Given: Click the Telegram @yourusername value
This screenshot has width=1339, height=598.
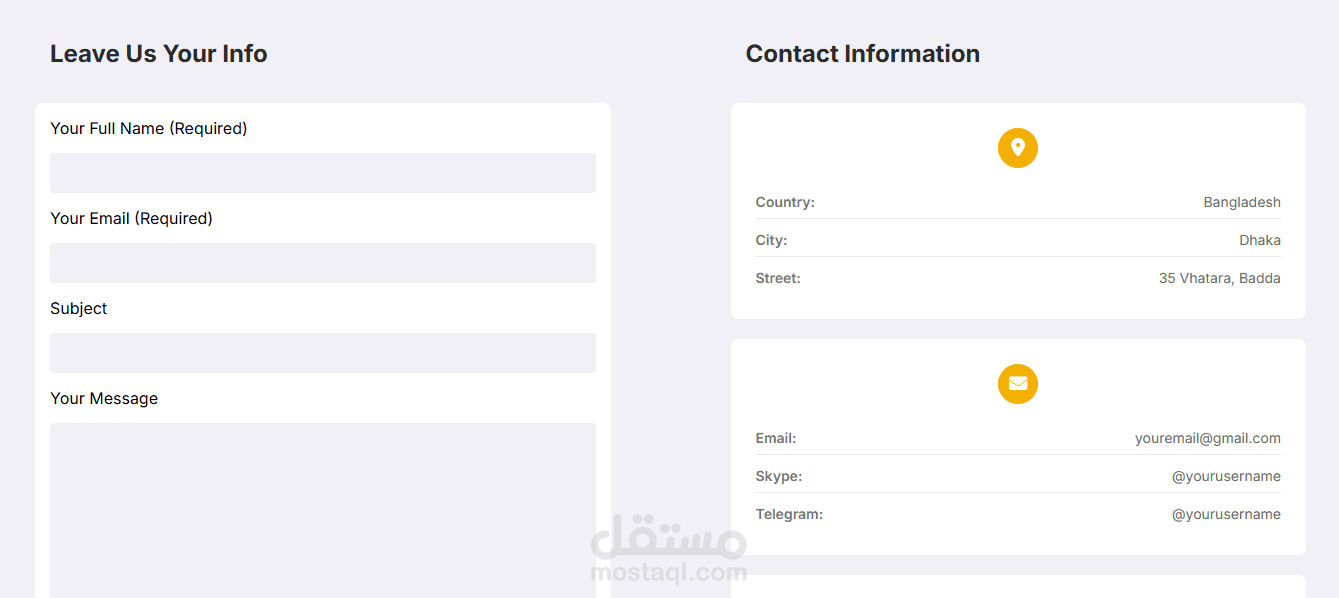Looking at the screenshot, I should click(x=1226, y=514).
